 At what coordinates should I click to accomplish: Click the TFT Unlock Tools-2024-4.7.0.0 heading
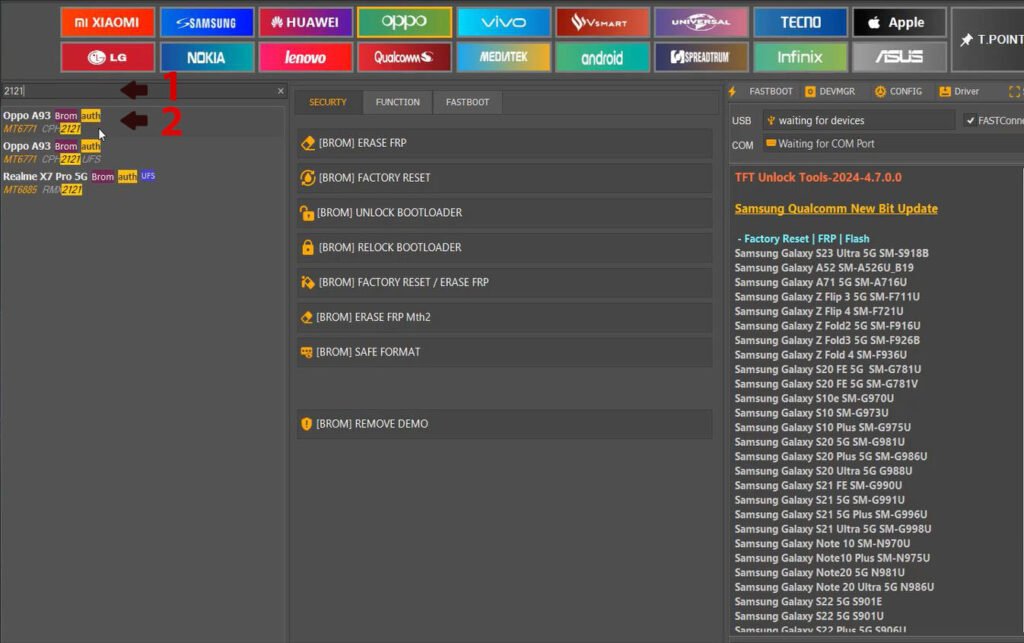click(818, 178)
